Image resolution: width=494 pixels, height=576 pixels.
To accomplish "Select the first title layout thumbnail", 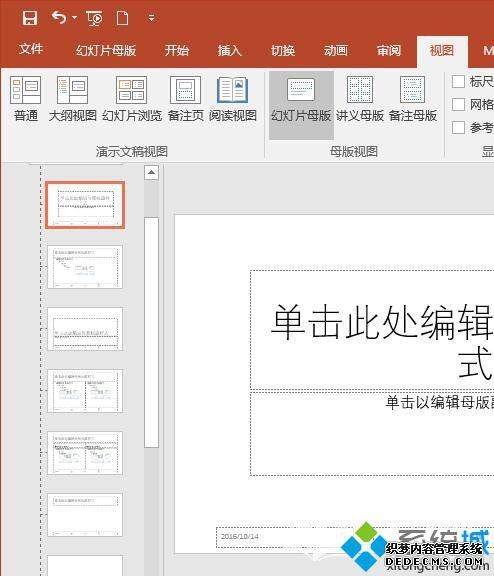I will pos(85,205).
